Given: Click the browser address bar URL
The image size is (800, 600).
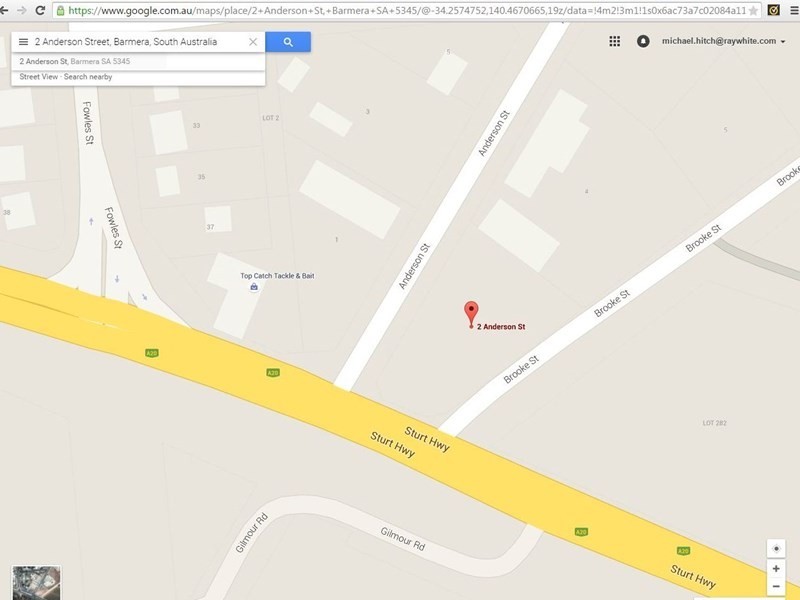Looking at the screenshot, I should [x=407, y=10].
